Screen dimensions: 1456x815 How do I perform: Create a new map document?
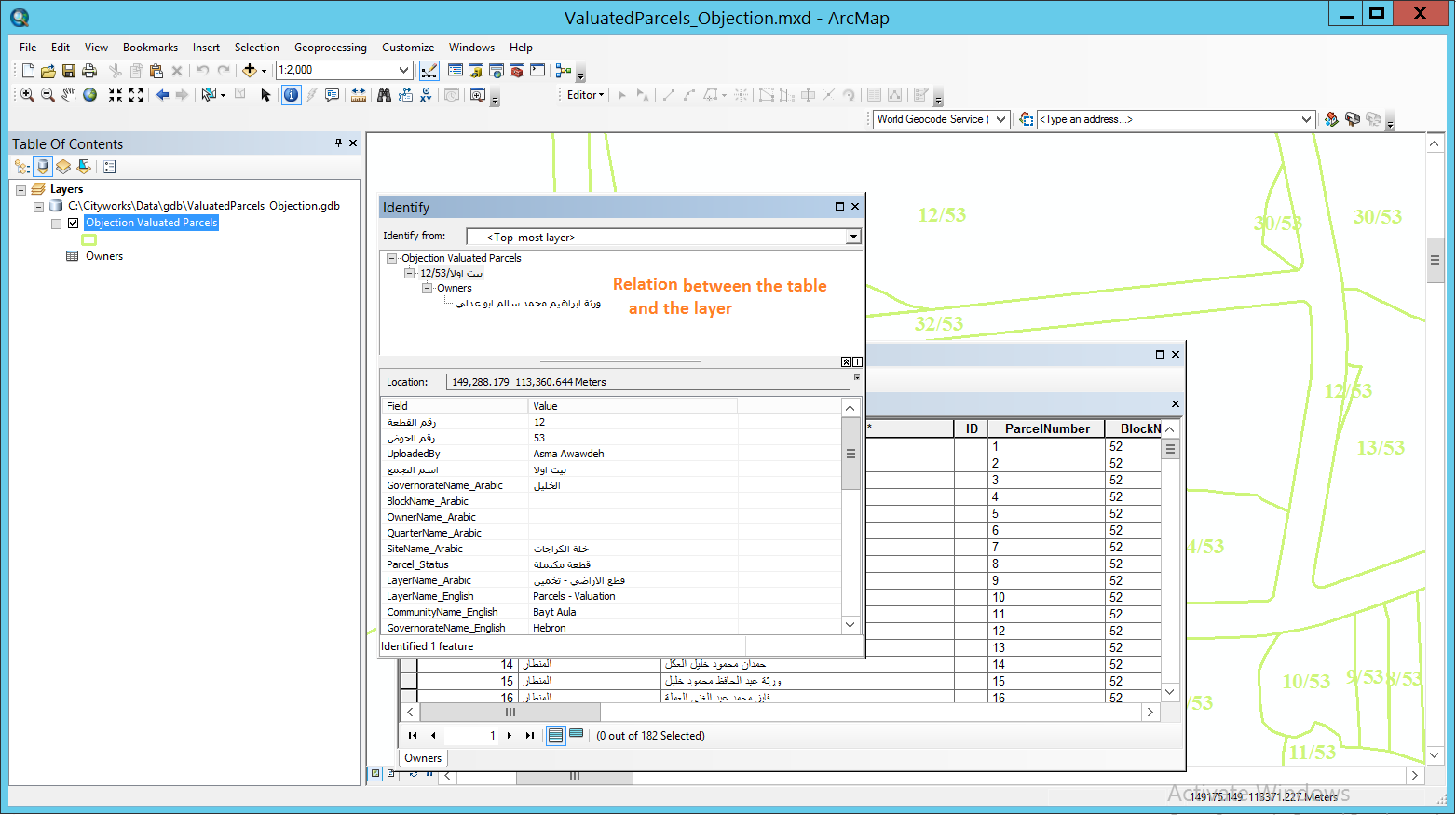click(28, 71)
